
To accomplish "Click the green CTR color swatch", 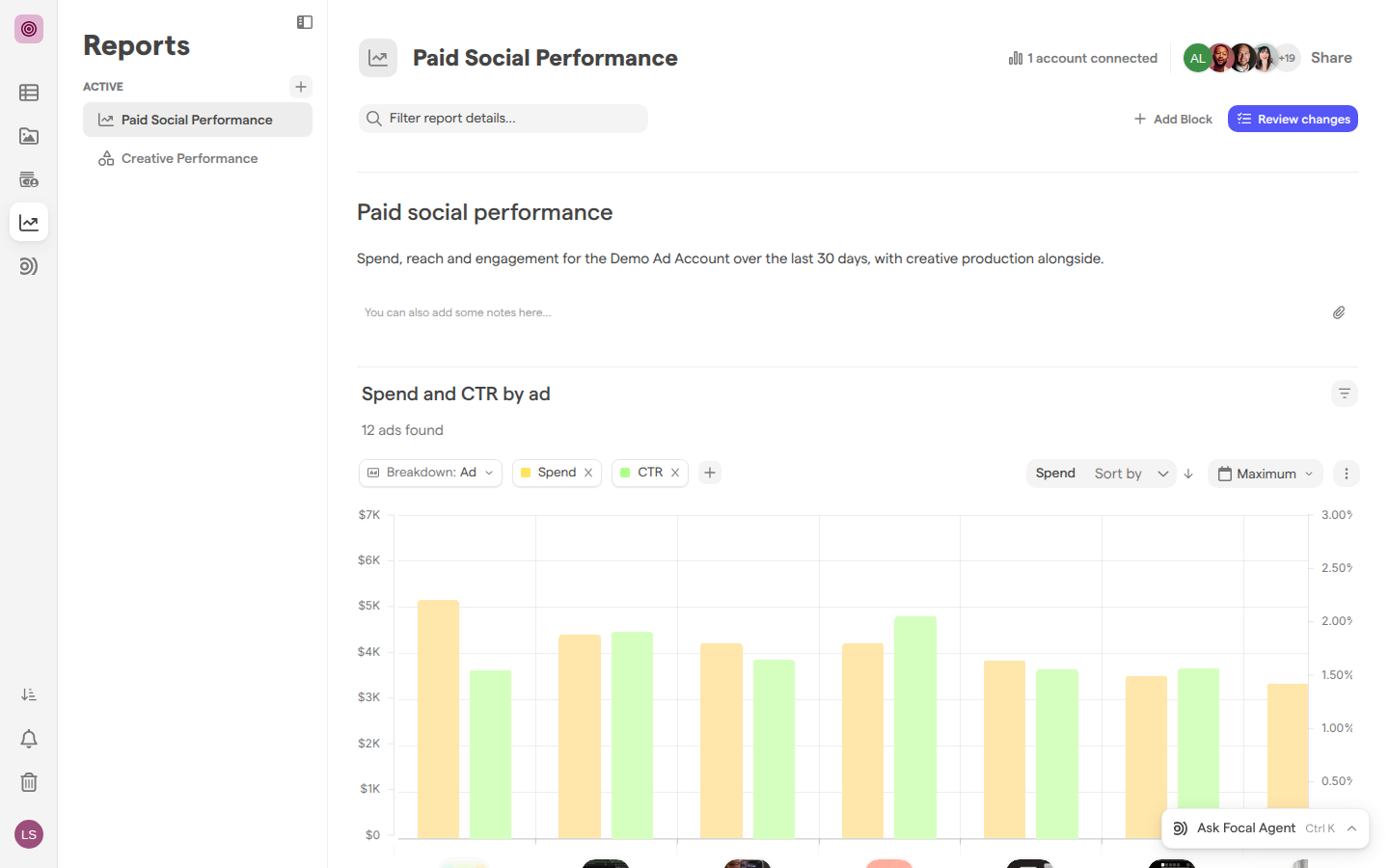I will coord(625,473).
